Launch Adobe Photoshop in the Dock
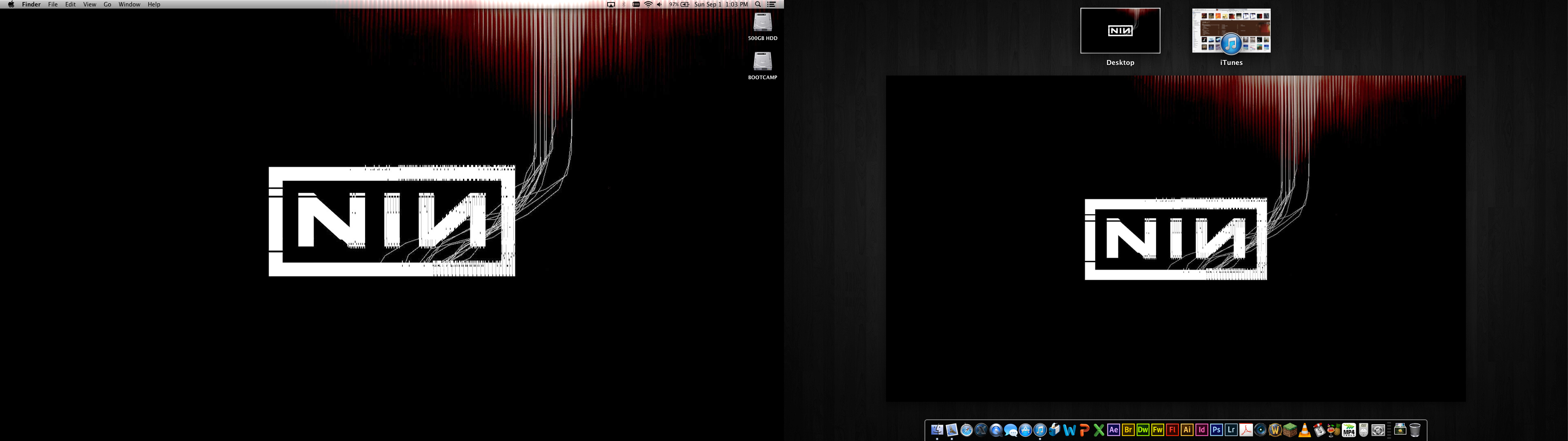This screenshot has height=441, width=1568. [1217, 430]
